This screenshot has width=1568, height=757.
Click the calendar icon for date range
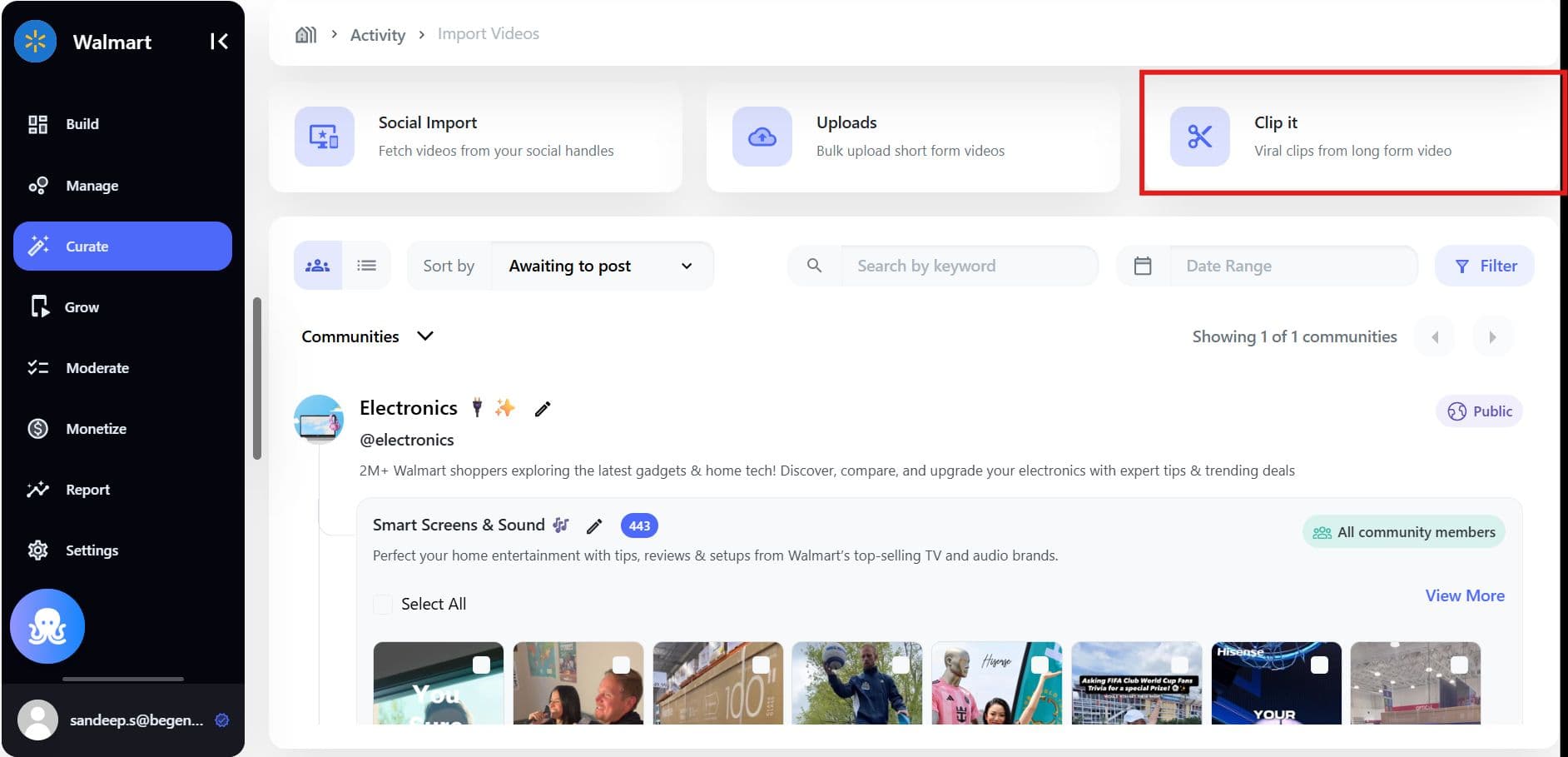coord(1143,266)
